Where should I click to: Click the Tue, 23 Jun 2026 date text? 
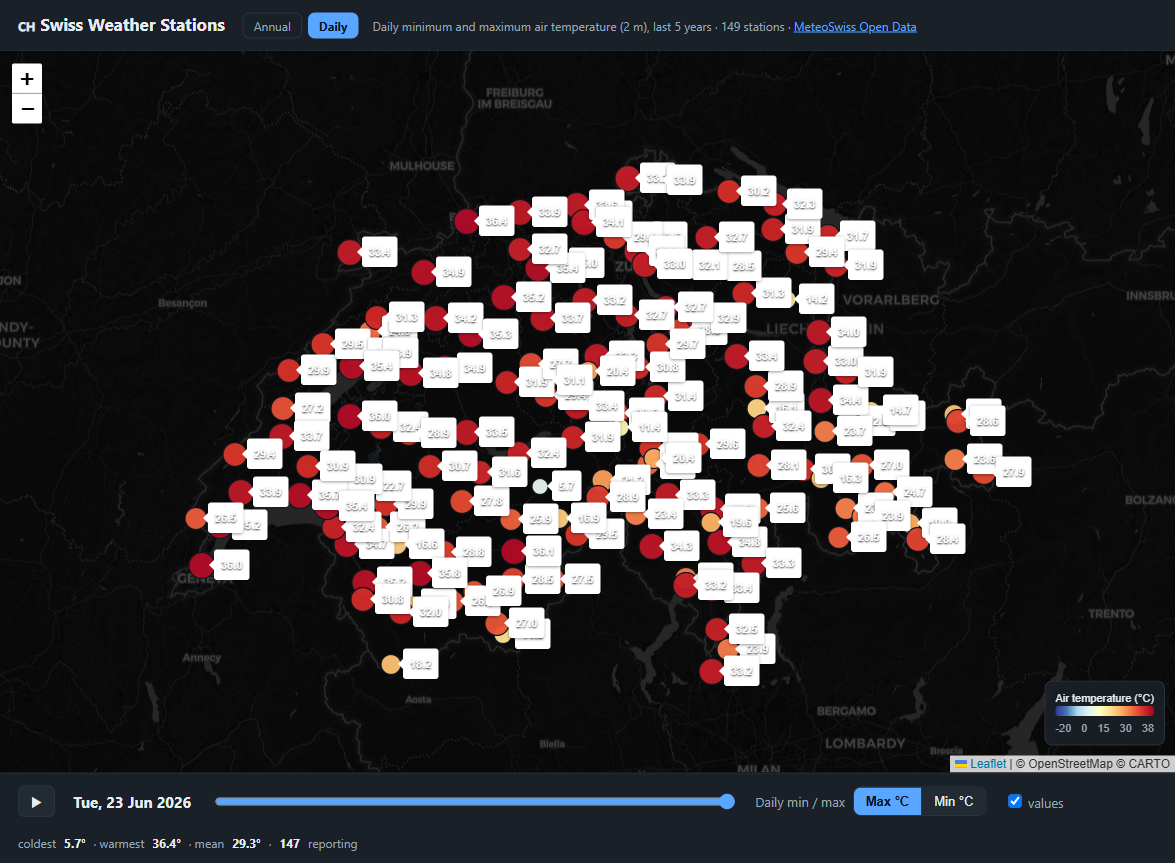(133, 802)
